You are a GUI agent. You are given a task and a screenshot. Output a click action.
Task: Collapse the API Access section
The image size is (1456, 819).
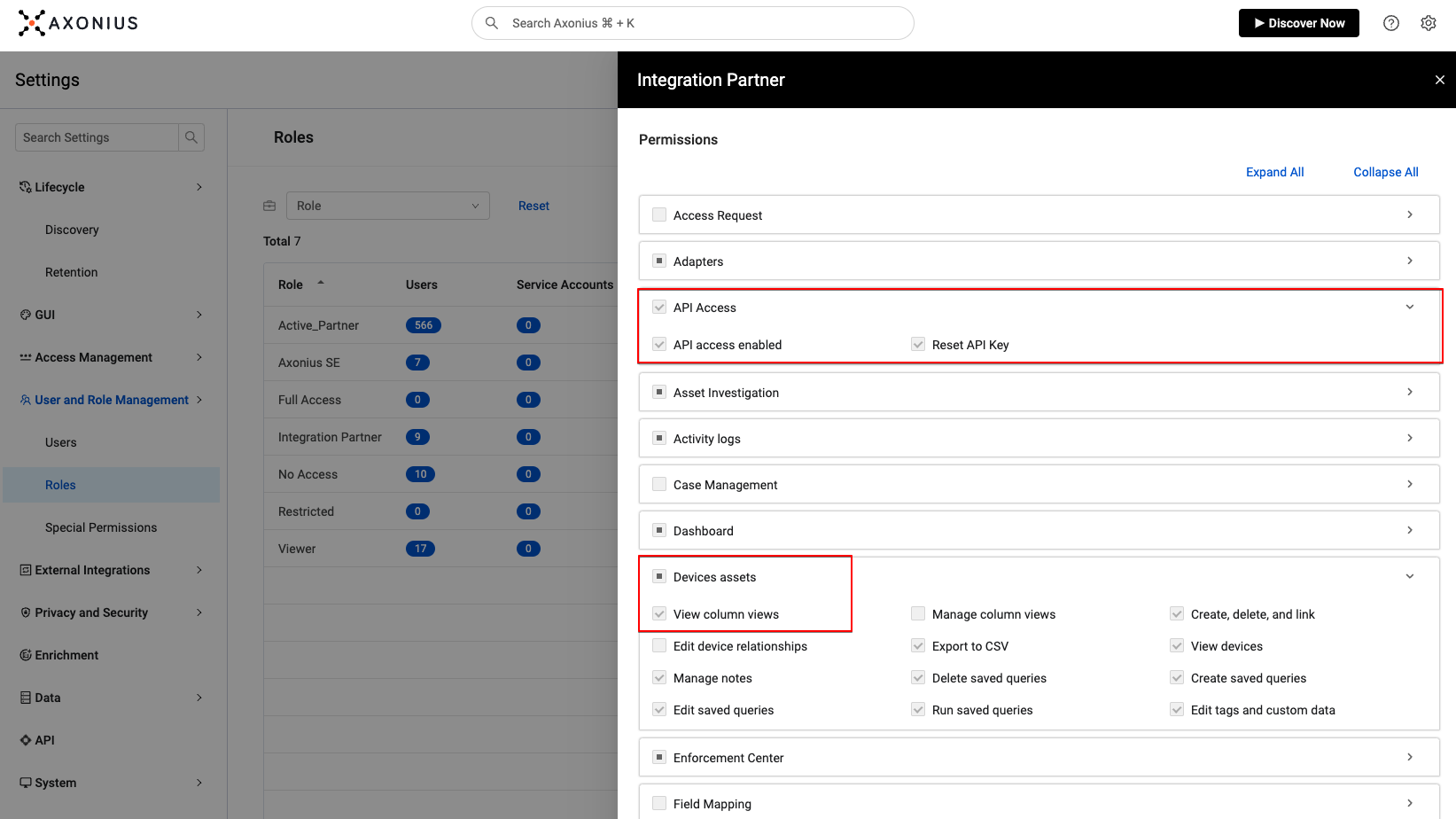coord(1409,307)
